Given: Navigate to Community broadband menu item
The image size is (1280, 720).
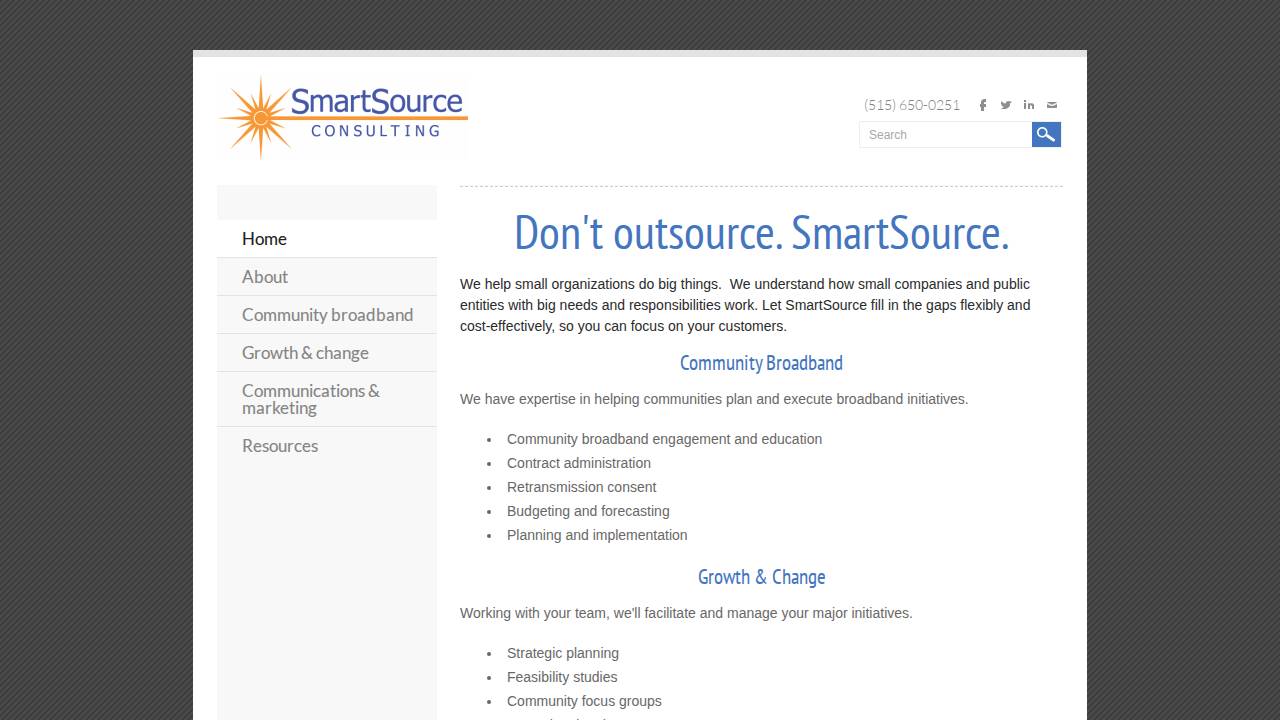Looking at the screenshot, I should click(327, 314).
